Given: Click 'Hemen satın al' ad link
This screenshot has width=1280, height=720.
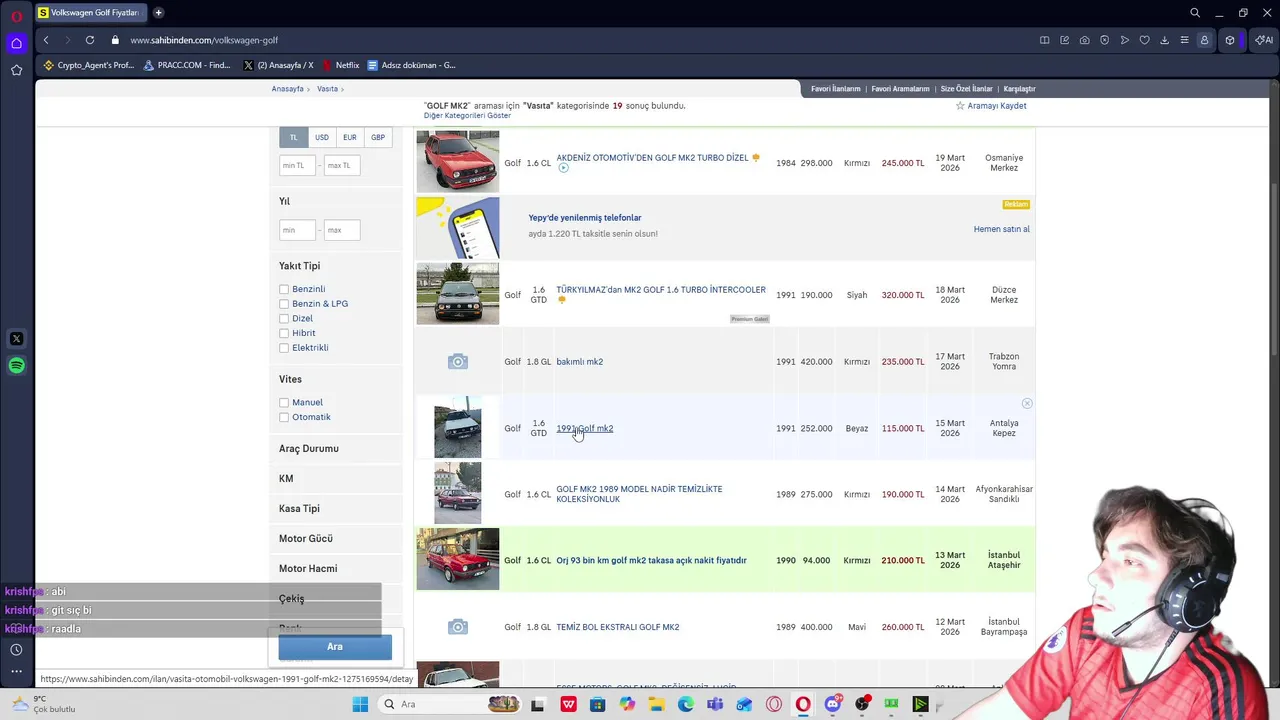Looking at the screenshot, I should coord(1002,229).
